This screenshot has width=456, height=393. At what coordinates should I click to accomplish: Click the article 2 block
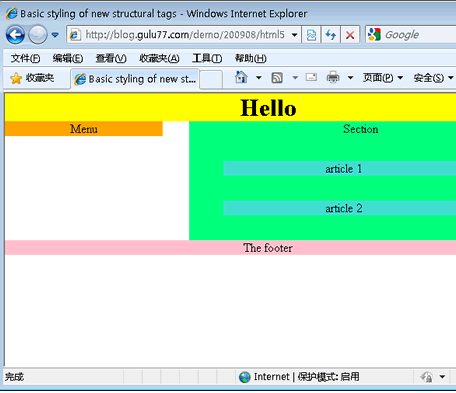340,208
